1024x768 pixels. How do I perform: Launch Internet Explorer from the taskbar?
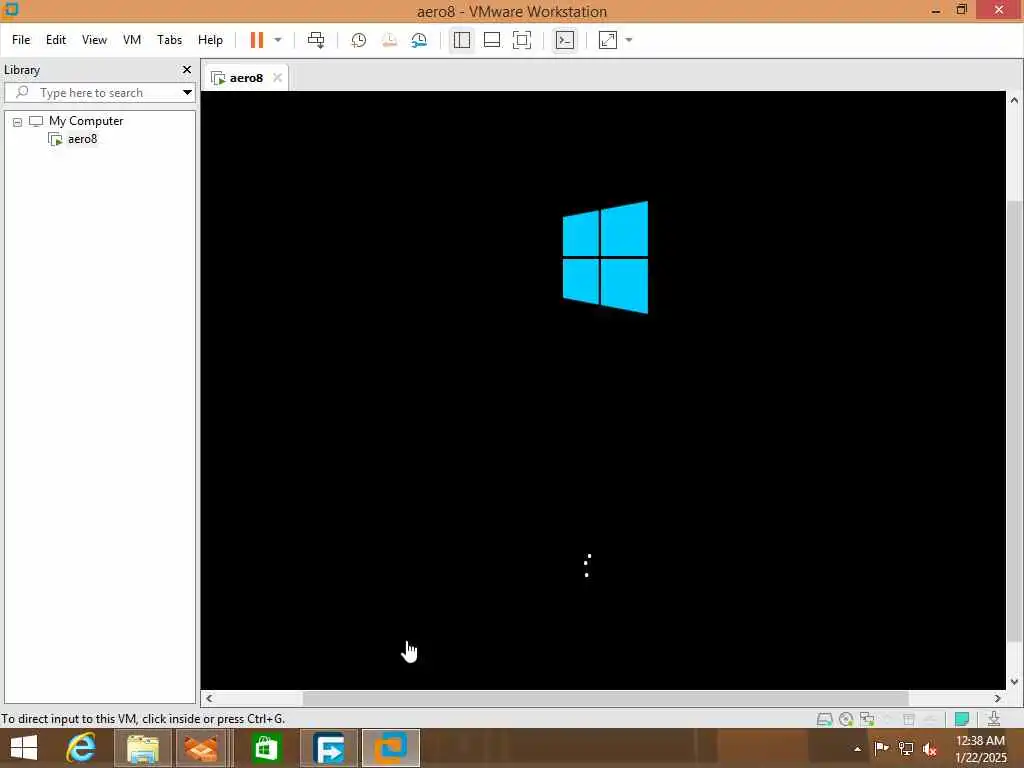(81, 748)
